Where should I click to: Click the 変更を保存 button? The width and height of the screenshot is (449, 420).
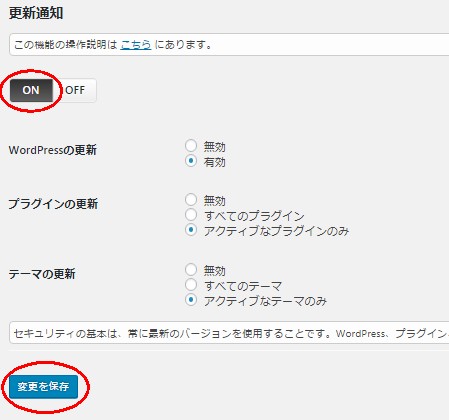pos(43,387)
